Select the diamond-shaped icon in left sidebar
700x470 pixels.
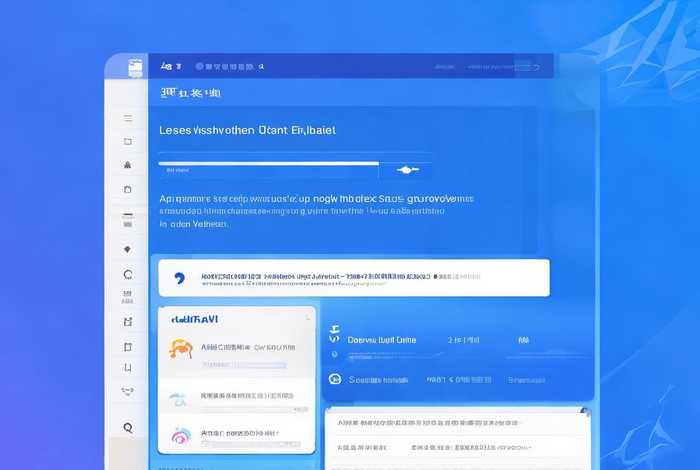click(127, 249)
